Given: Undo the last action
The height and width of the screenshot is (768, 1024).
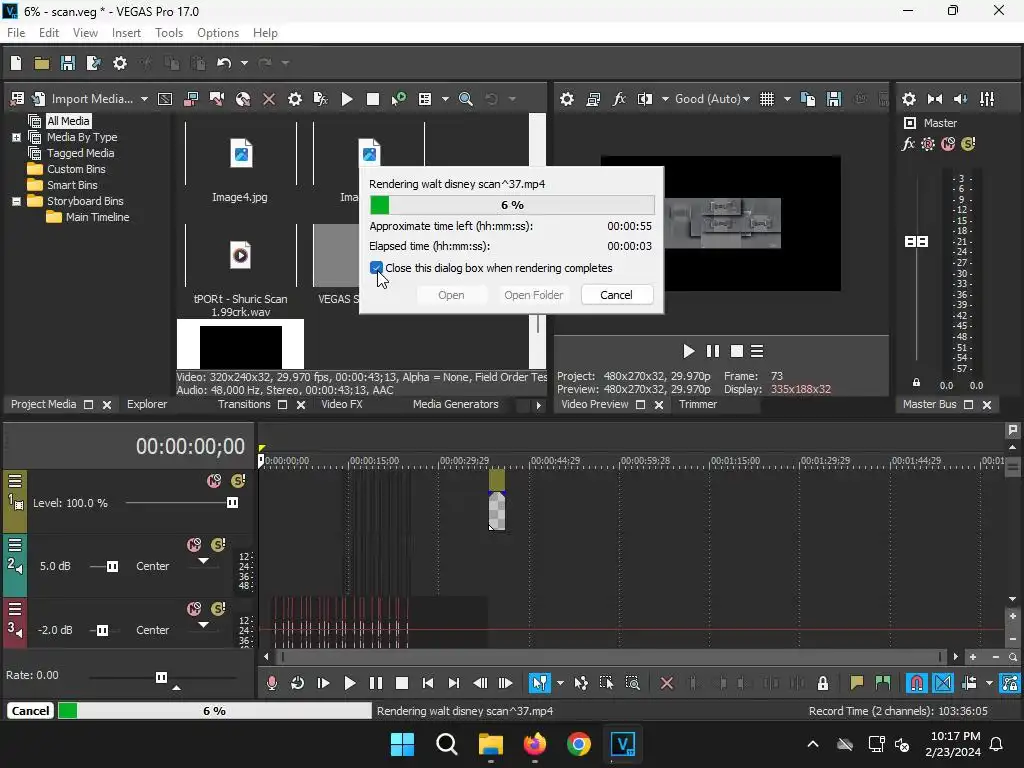Looking at the screenshot, I should point(224,63).
